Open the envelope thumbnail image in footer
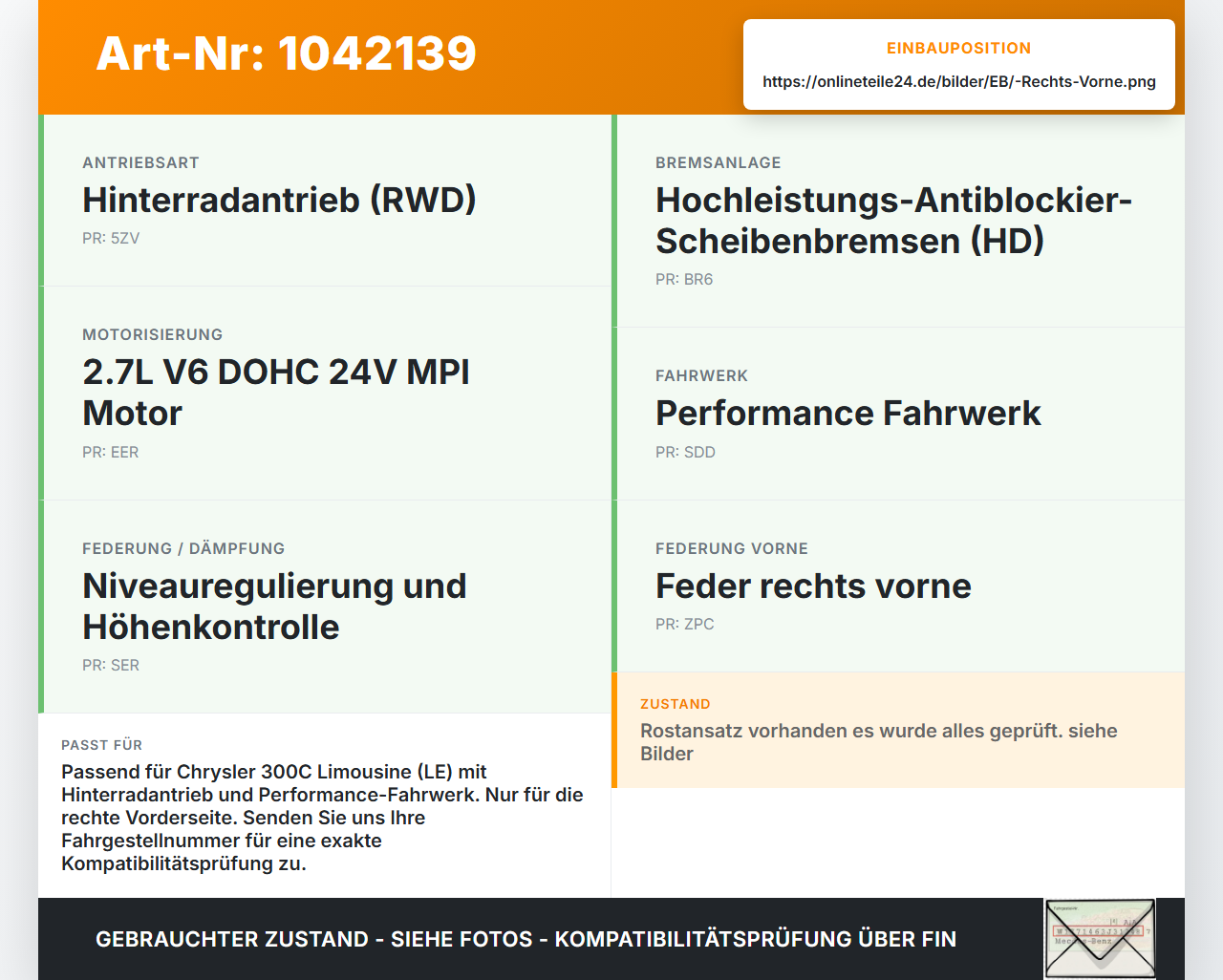 1100,939
